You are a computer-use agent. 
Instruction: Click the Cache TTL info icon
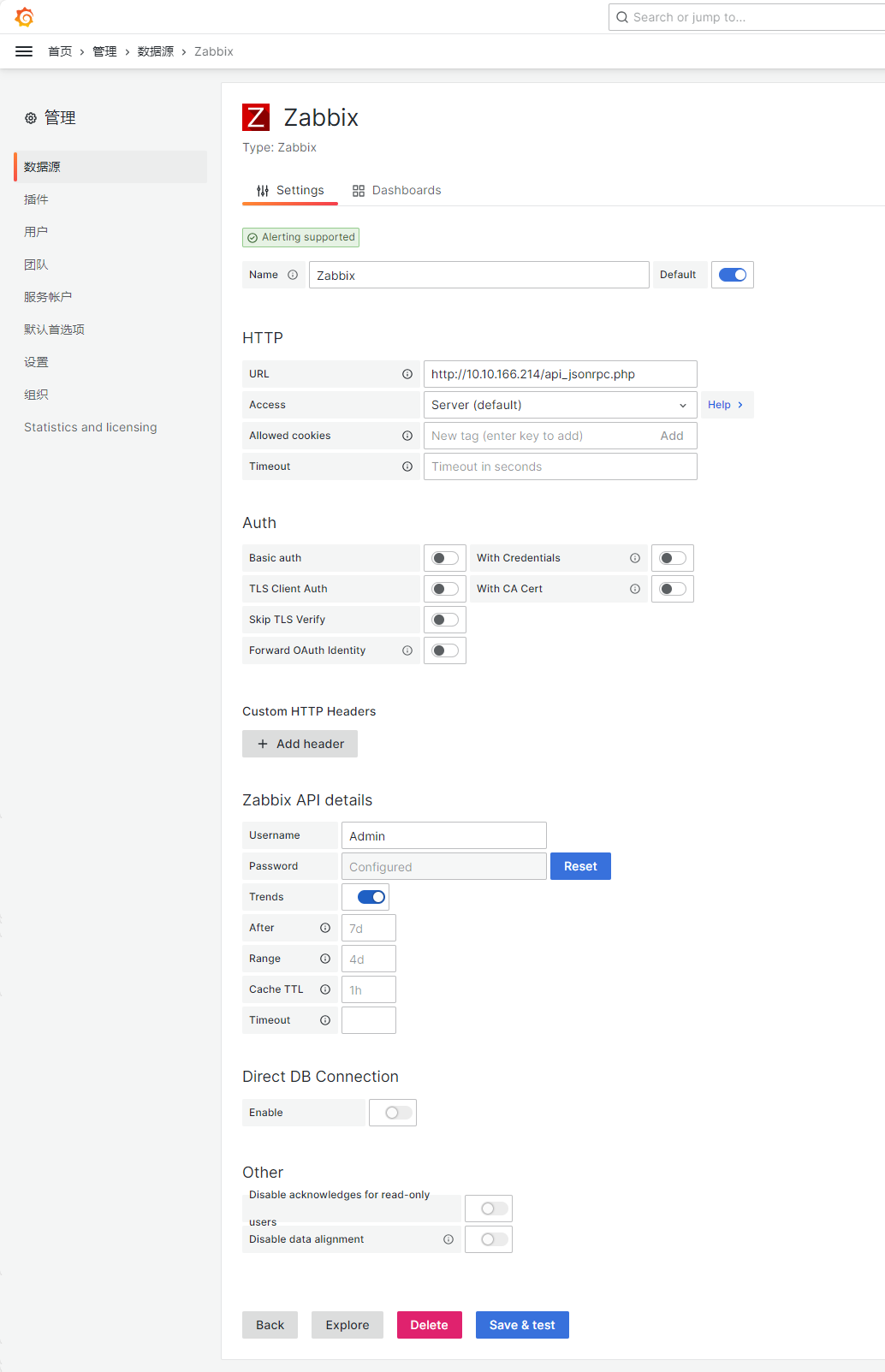325,989
